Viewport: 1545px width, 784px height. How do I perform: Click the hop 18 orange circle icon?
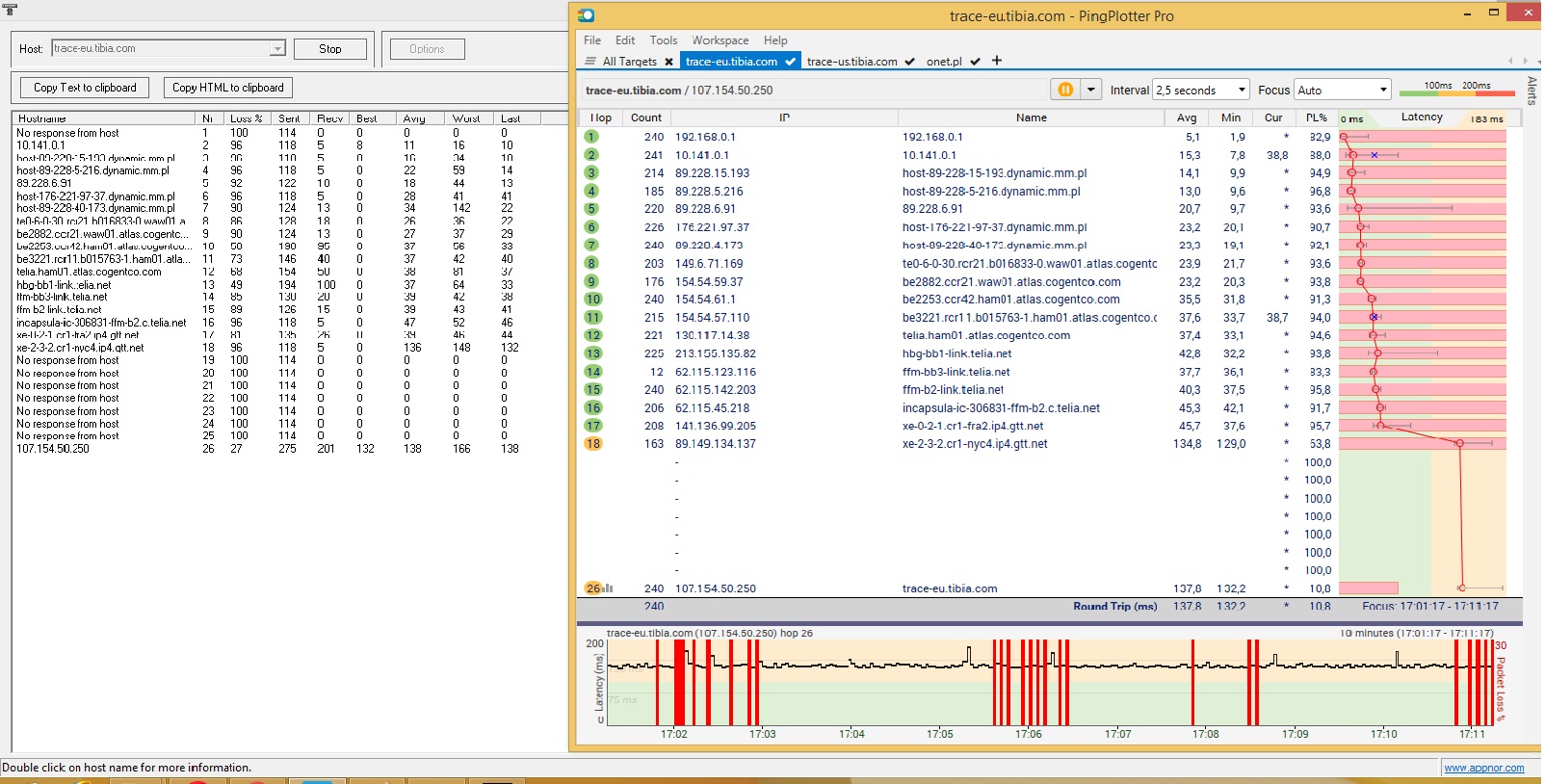(x=592, y=444)
